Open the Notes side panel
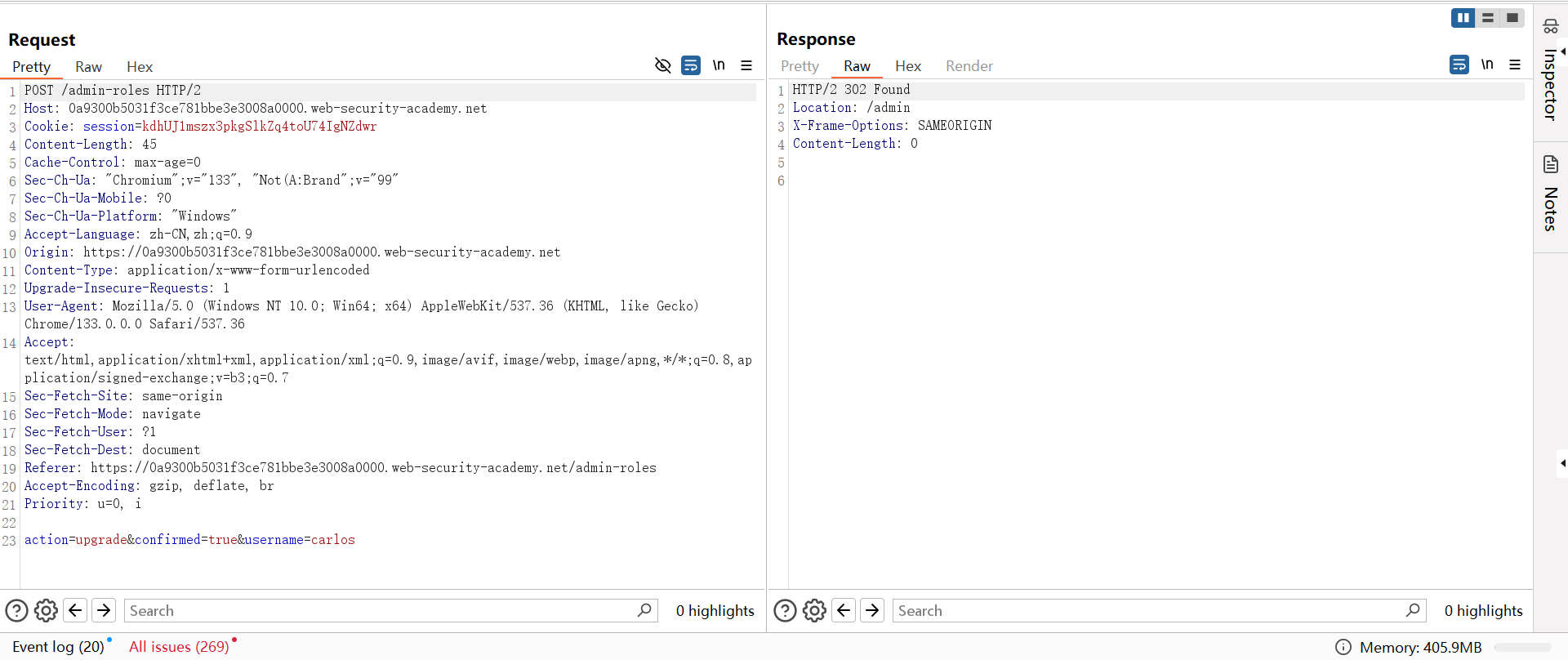 click(x=1550, y=194)
